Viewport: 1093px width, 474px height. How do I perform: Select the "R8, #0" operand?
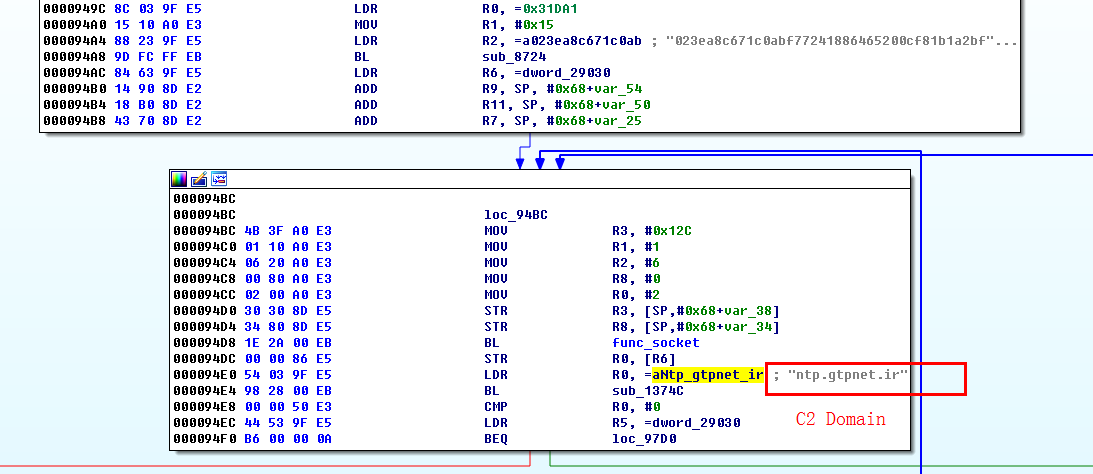click(636, 279)
